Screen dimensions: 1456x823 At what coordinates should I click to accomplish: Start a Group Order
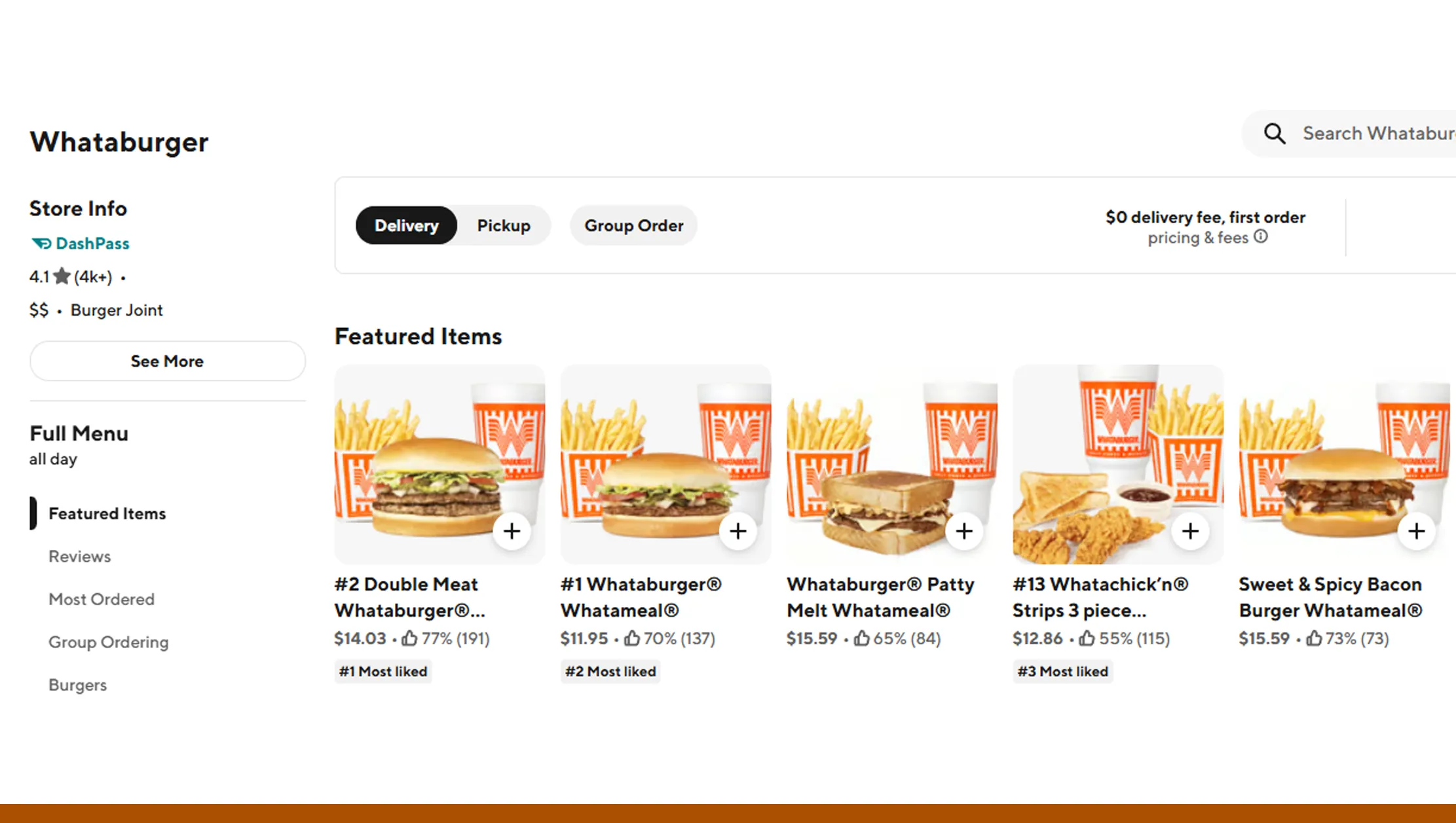633,225
